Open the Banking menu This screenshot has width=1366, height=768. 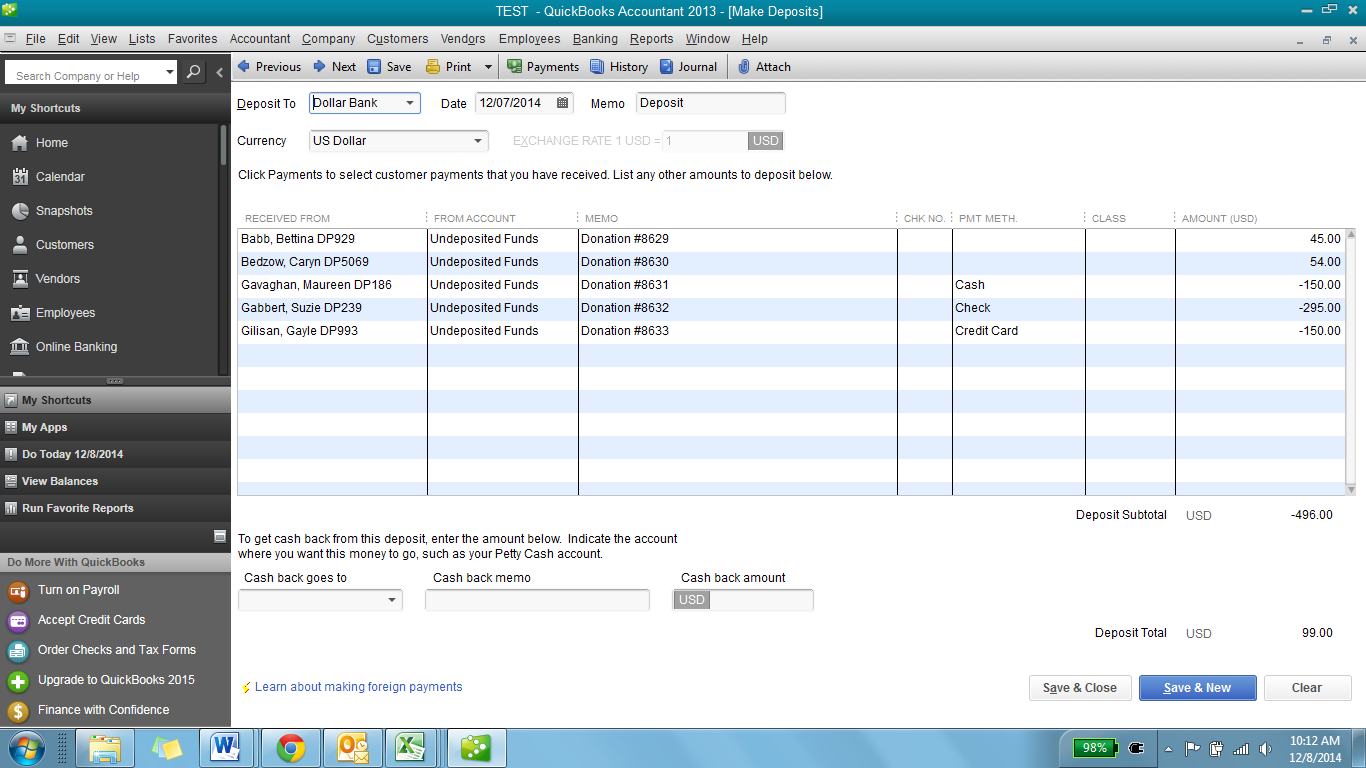click(x=595, y=39)
